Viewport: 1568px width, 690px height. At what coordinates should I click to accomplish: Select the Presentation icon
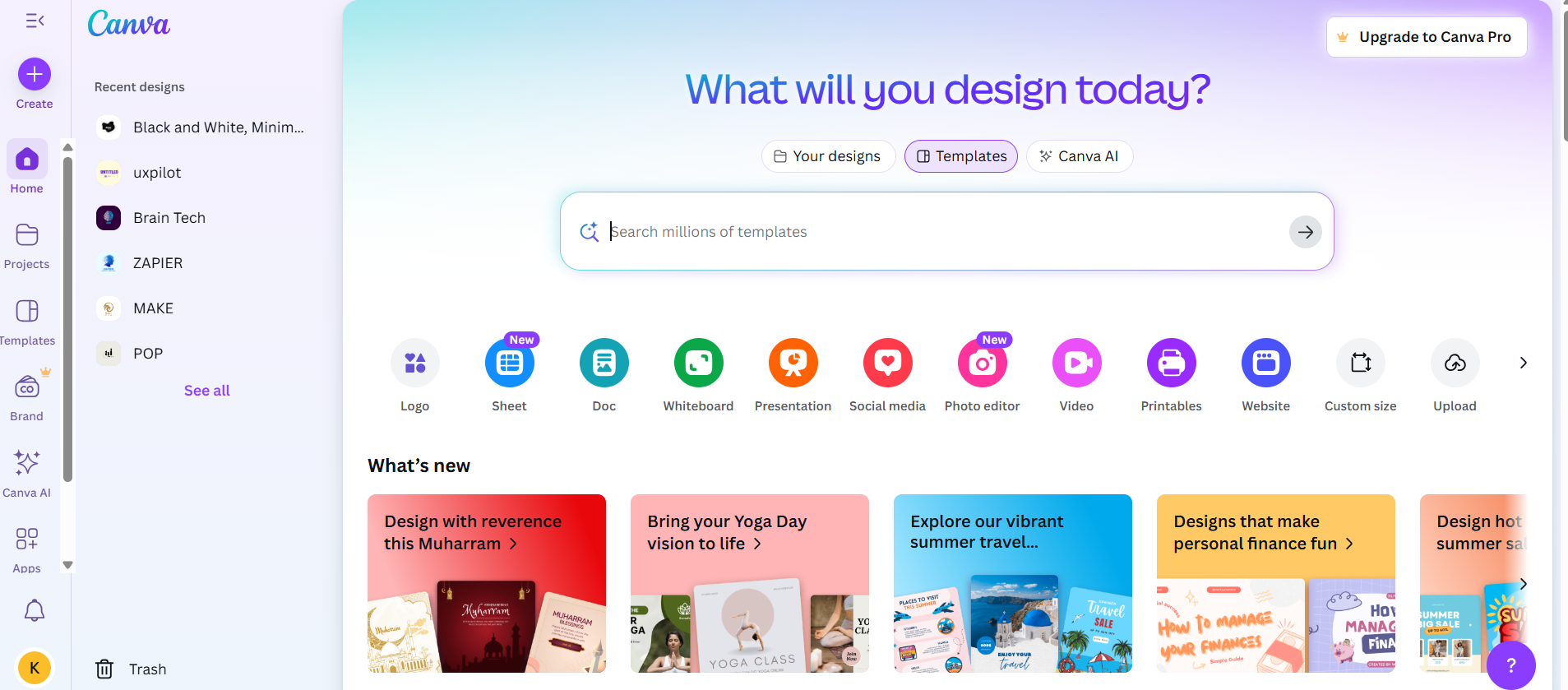point(793,363)
